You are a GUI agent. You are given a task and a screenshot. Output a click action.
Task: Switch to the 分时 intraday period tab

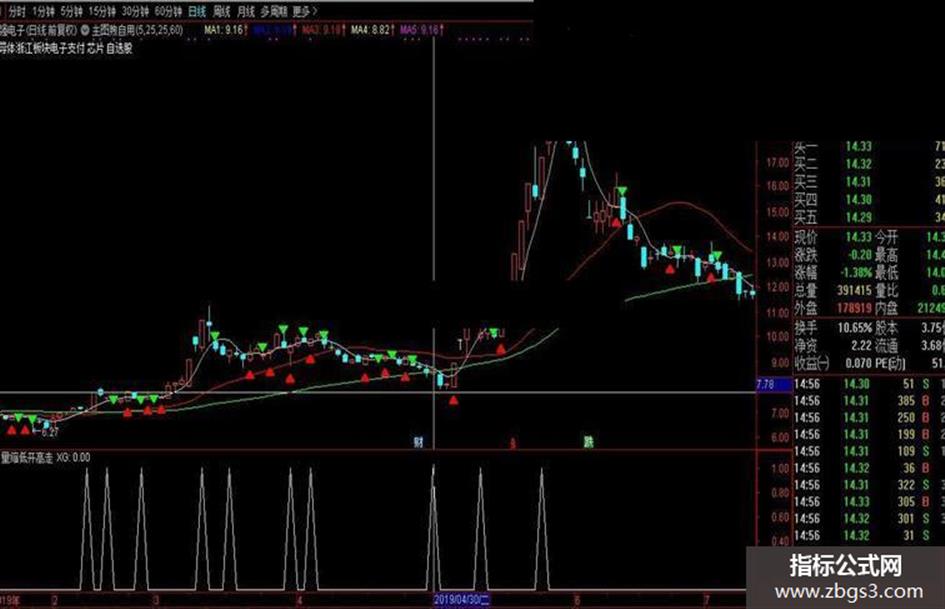point(17,11)
